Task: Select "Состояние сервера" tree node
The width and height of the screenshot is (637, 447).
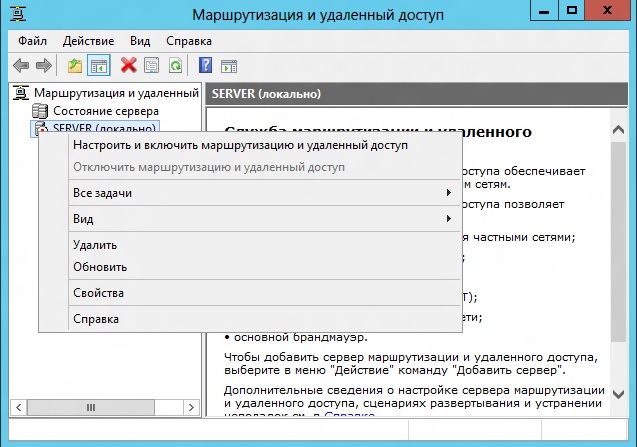Action: 103,111
